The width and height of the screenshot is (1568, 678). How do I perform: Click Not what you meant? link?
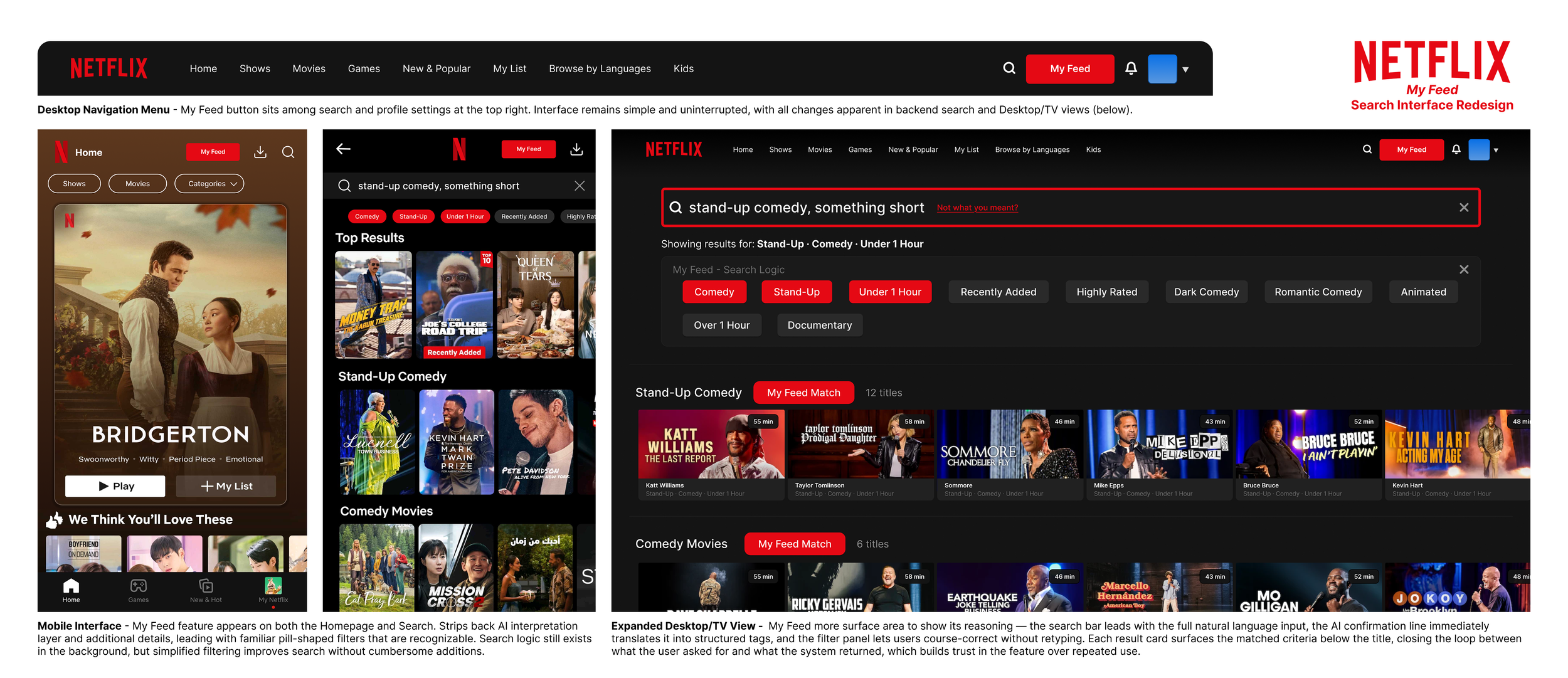[x=977, y=208]
